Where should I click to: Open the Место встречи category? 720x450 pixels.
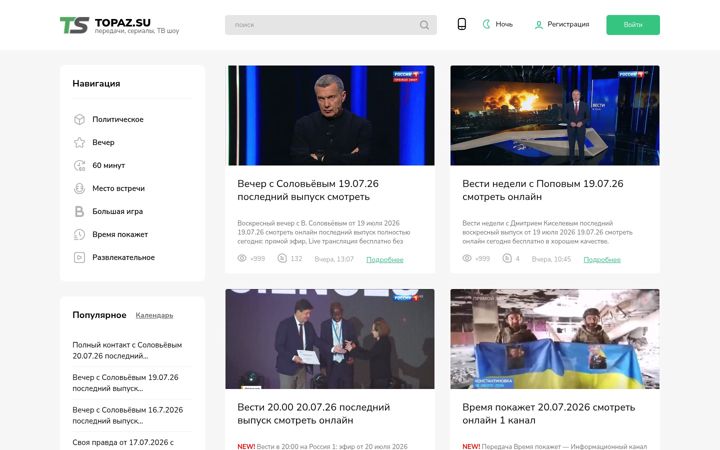118,188
